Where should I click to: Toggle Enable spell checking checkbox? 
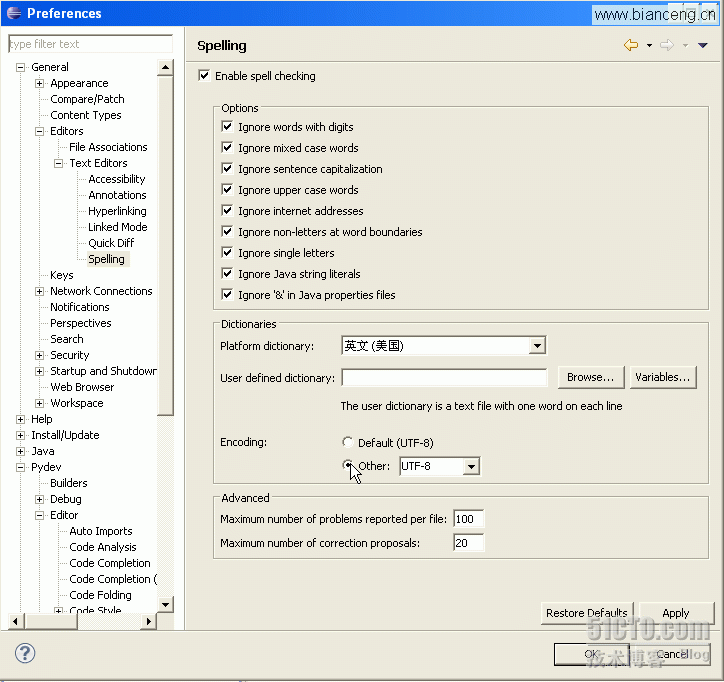pyautogui.click(x=204, y=75)
